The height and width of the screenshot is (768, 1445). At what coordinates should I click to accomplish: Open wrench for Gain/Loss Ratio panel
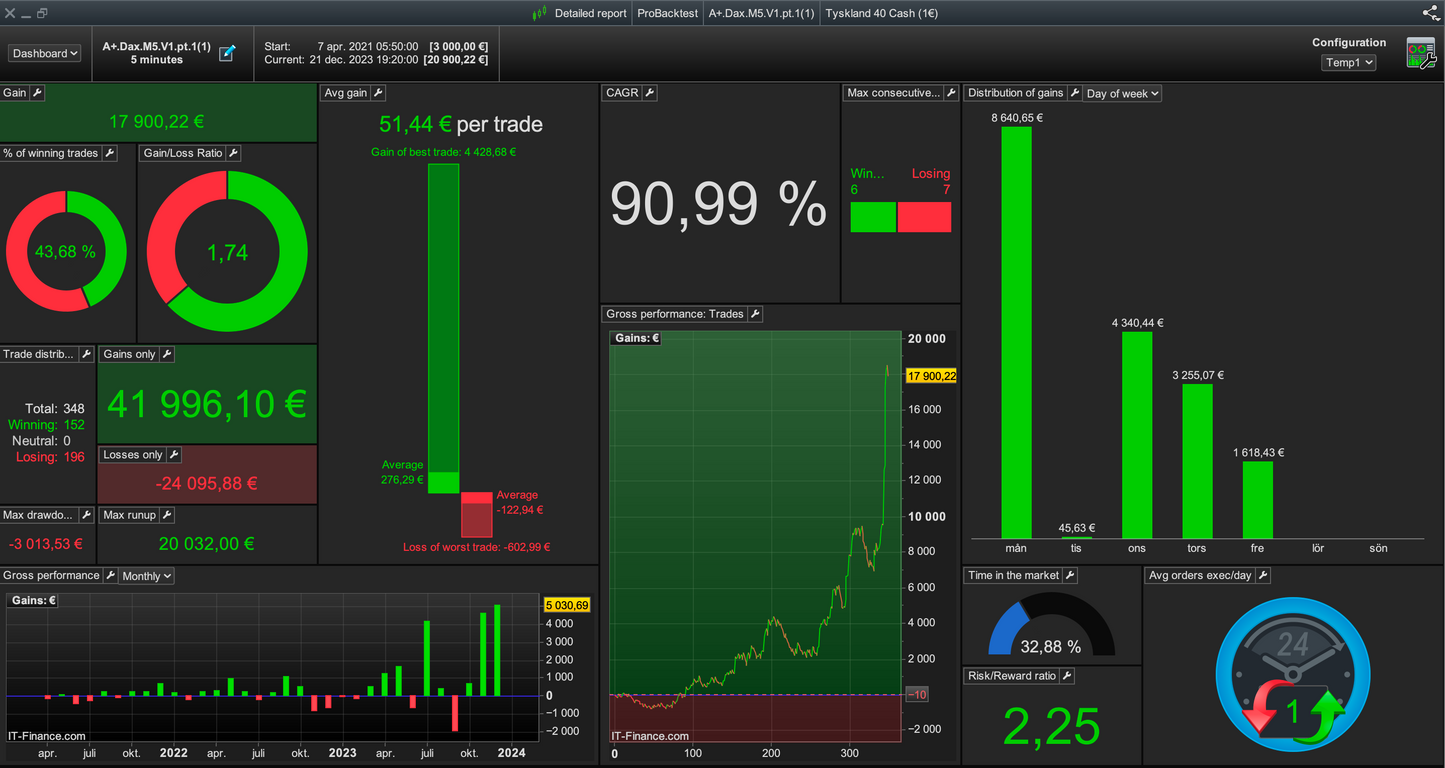point(233,153)
